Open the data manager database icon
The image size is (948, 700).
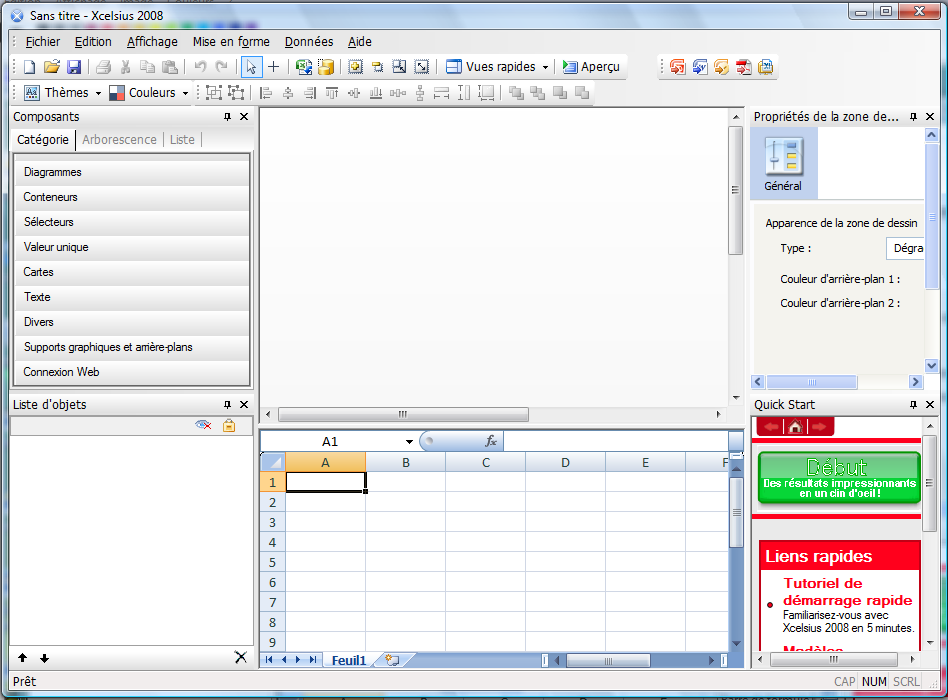click(326, 67)
